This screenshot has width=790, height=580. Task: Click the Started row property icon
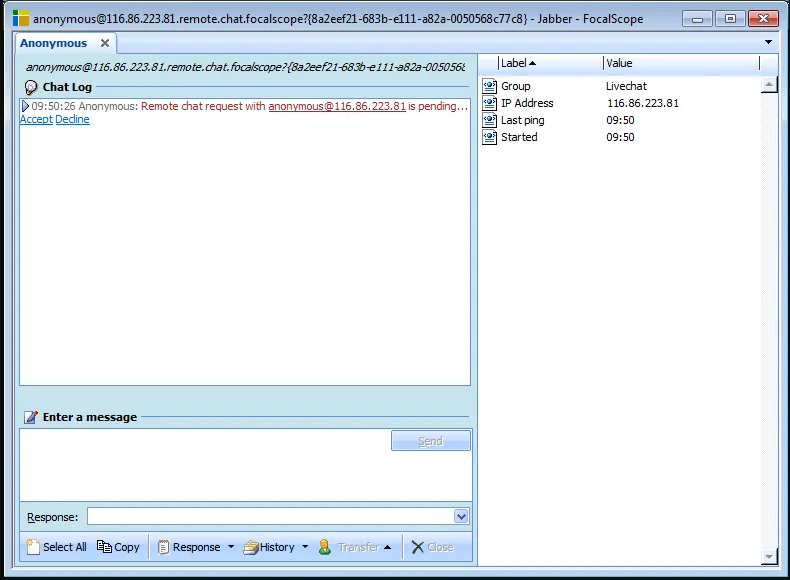489,137
